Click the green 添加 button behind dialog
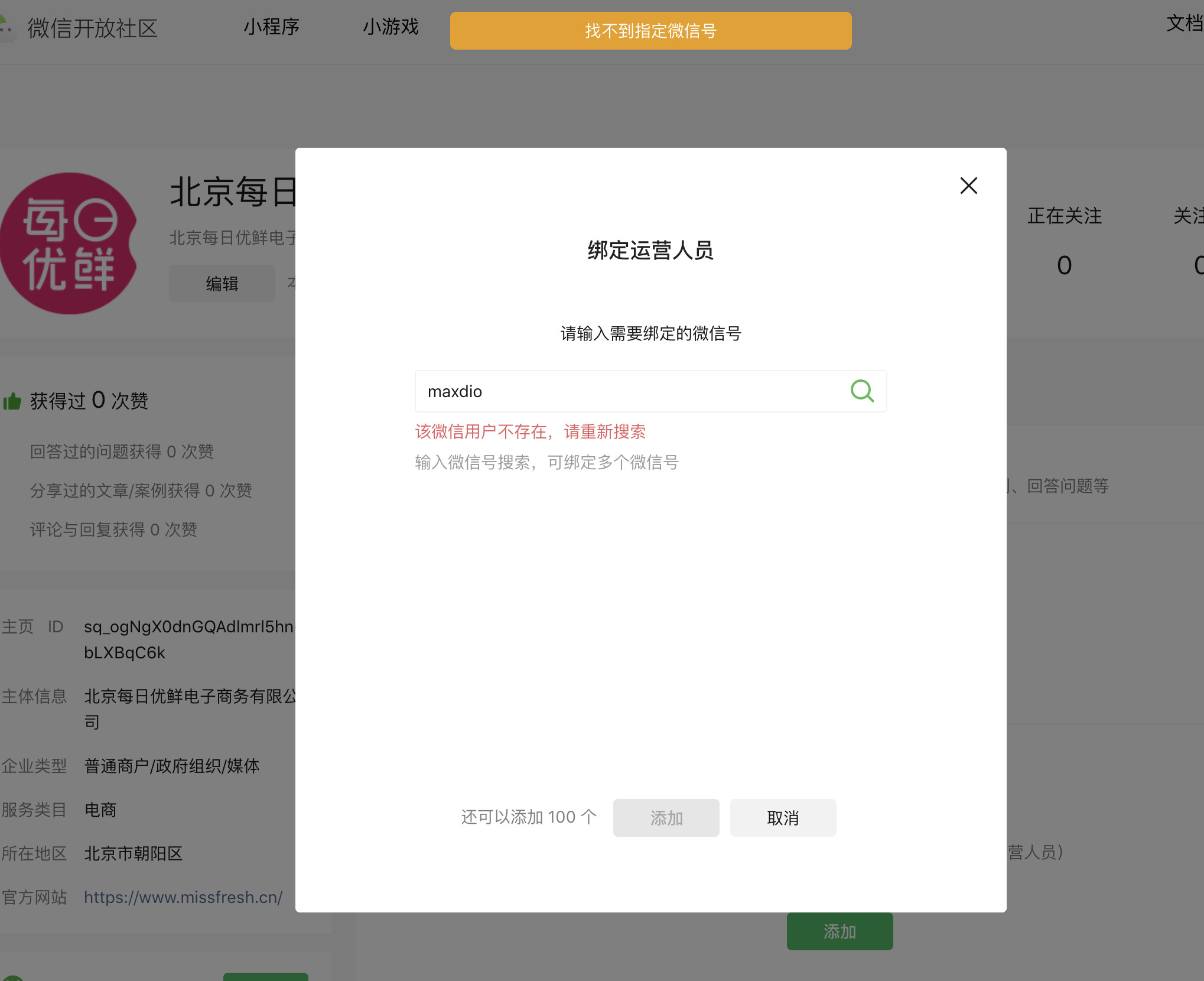 click(x=839, y=932)
